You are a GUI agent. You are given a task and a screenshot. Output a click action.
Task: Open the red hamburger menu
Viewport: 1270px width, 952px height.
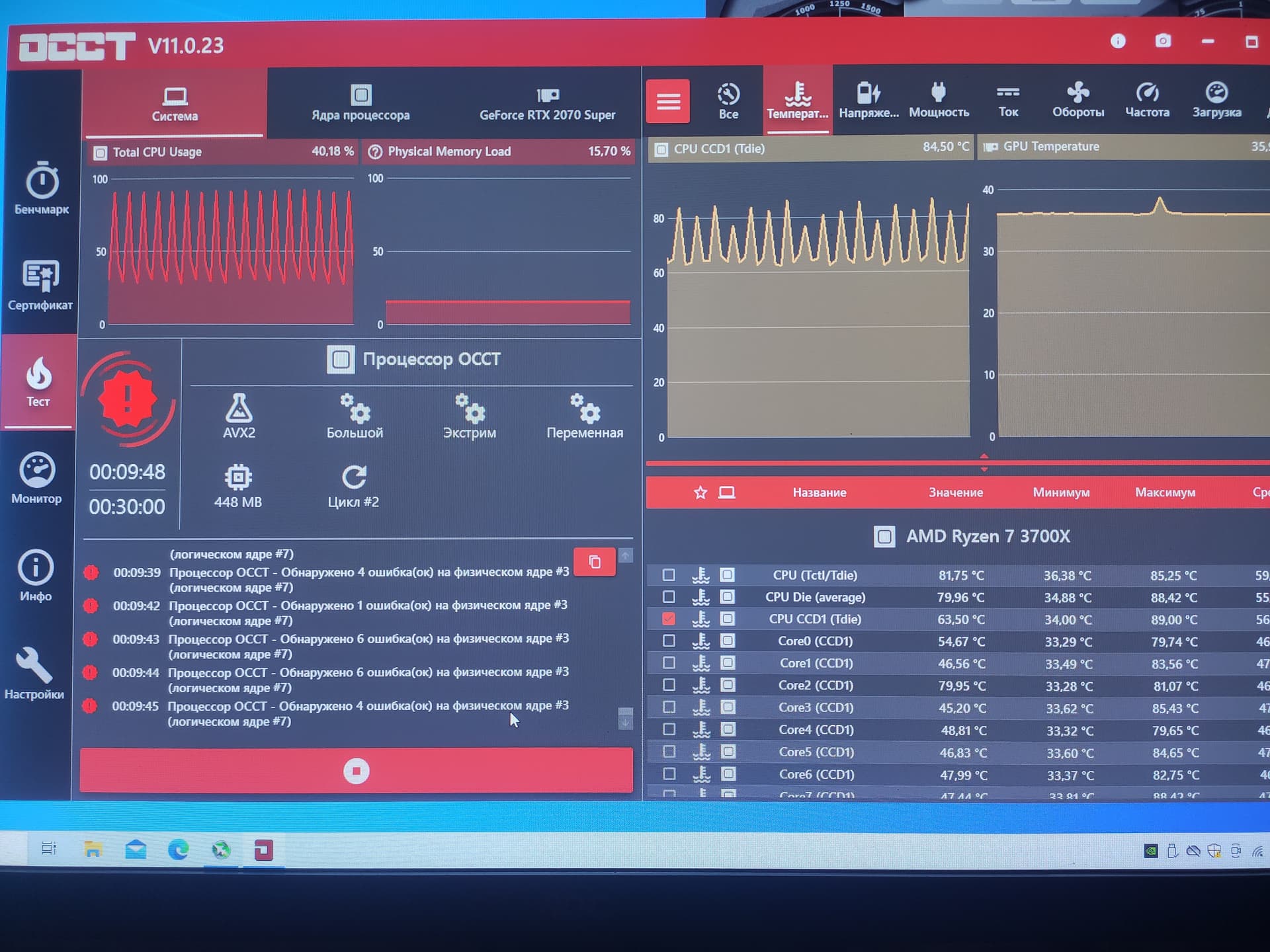click(668, 101)
